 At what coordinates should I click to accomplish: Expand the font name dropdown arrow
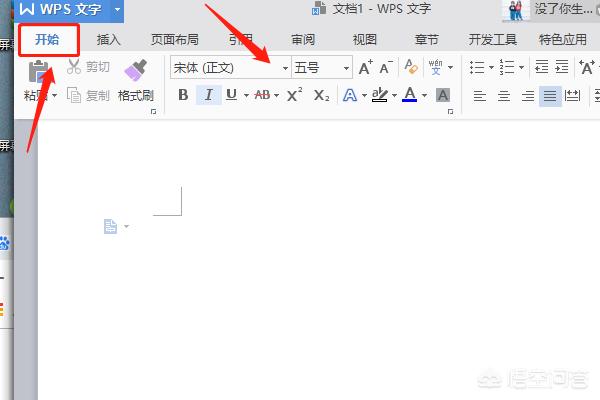[x=285, y=68]
